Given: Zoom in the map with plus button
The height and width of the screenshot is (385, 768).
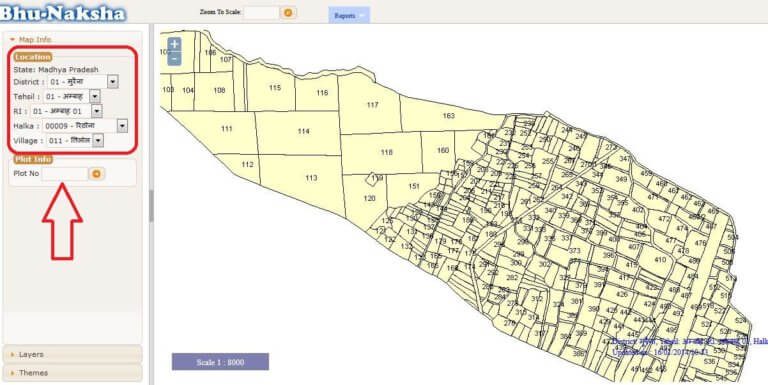Looking at the screenshot, I should pos(174,45).
